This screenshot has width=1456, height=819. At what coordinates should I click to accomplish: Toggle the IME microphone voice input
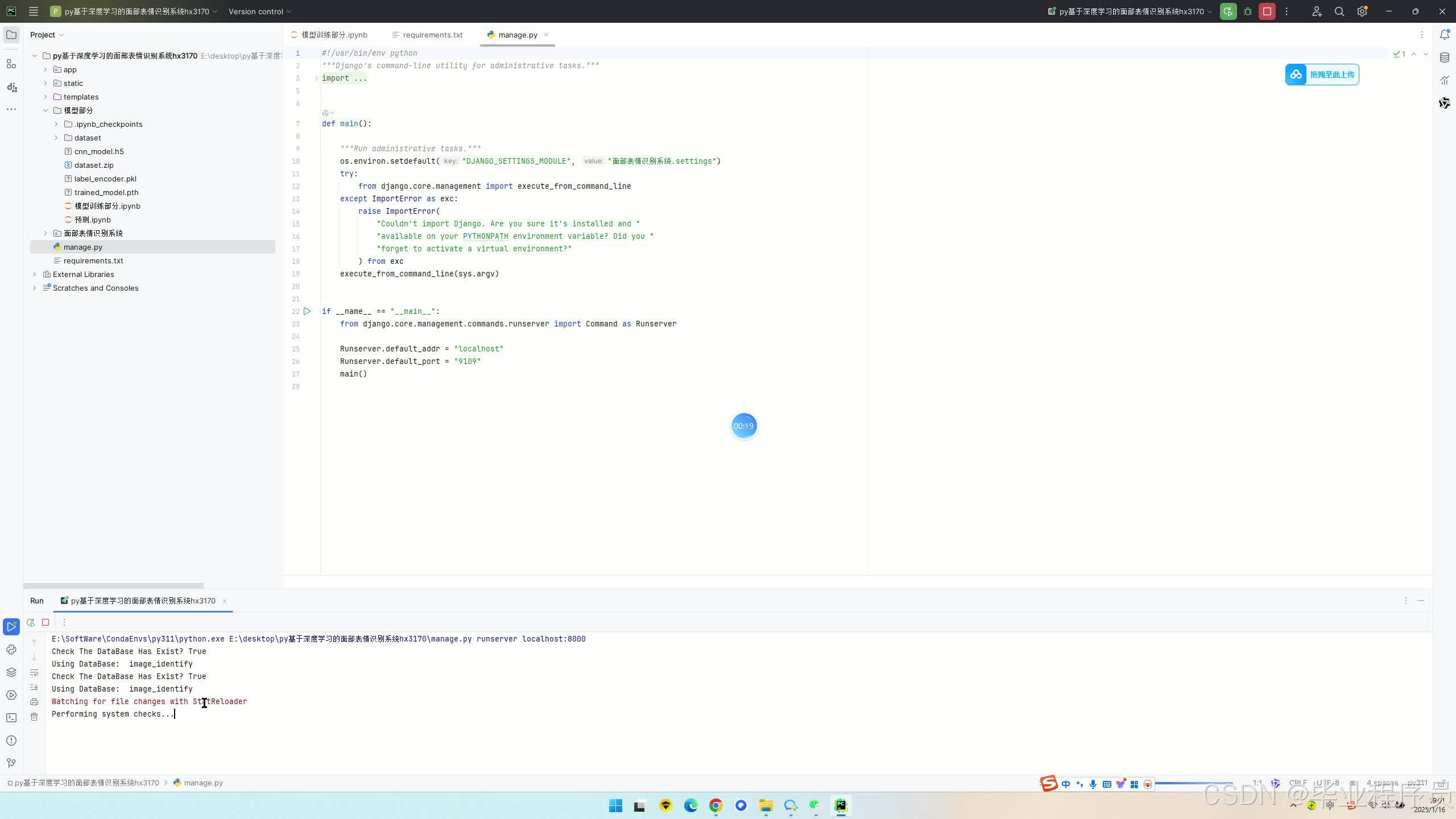point(1093,784)
